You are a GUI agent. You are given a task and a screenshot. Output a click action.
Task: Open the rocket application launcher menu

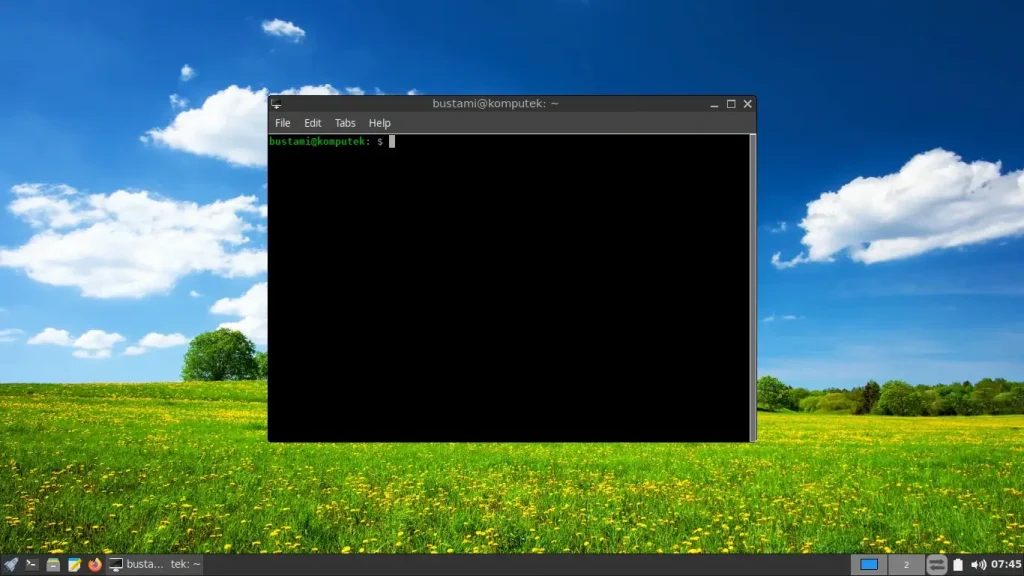pyautogui.click(x=10, y=564)
